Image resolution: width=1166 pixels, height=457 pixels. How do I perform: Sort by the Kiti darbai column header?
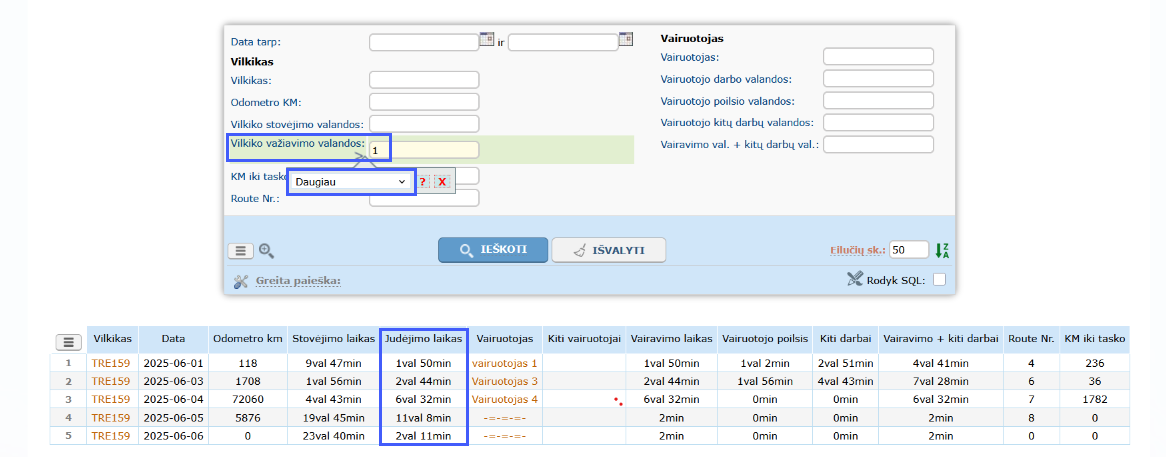[x=845, y=339]
